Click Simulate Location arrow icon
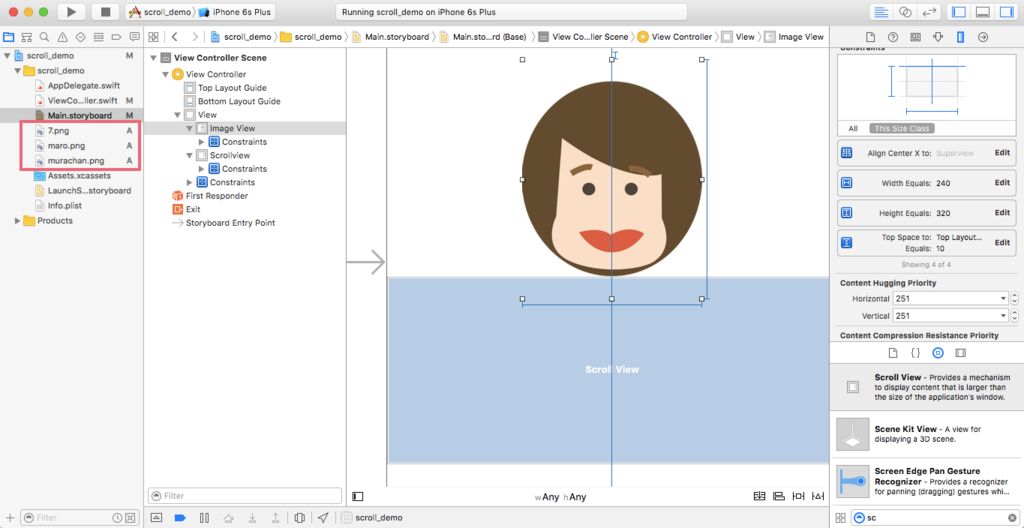Screen dimensions: 1024x528 323,518
